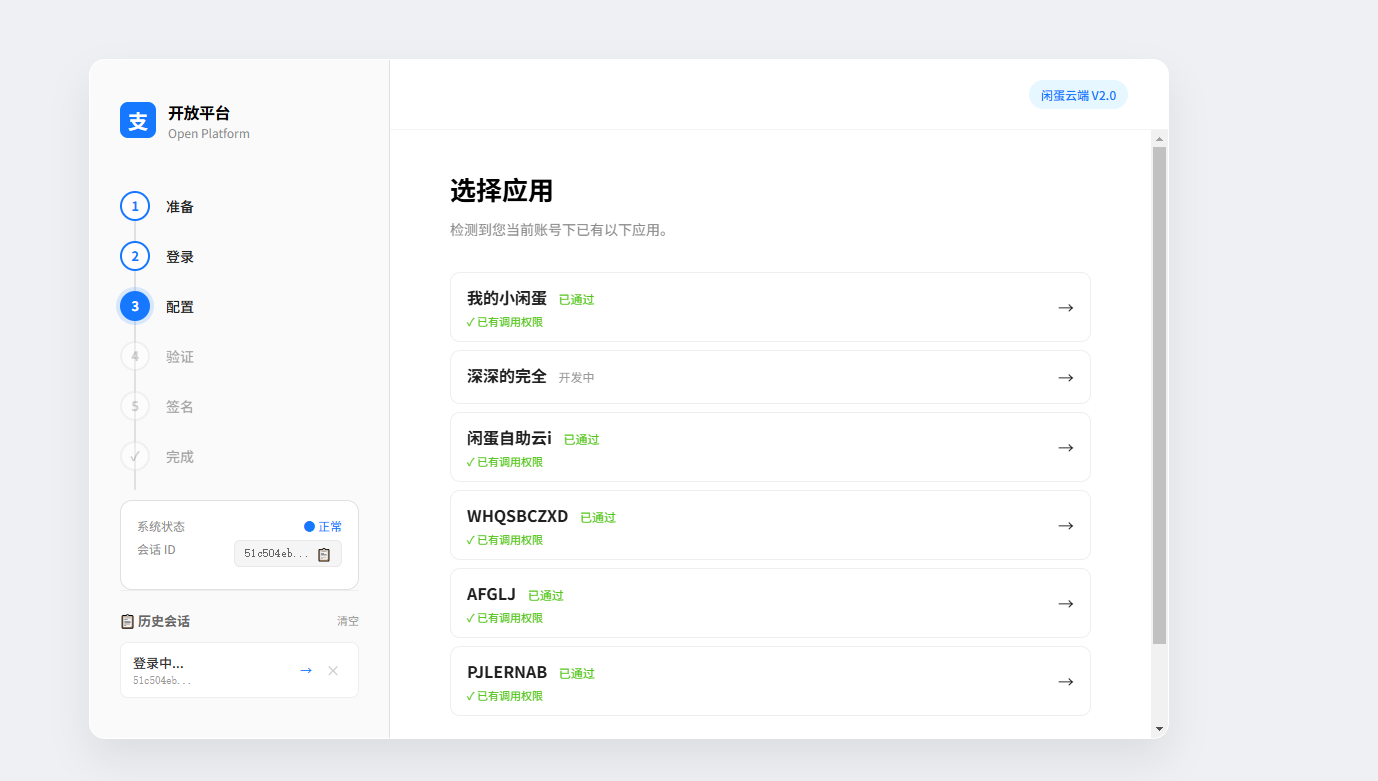Click the 完成 checkmark step circle
The image size is (1378, 781).
[135, 456]
